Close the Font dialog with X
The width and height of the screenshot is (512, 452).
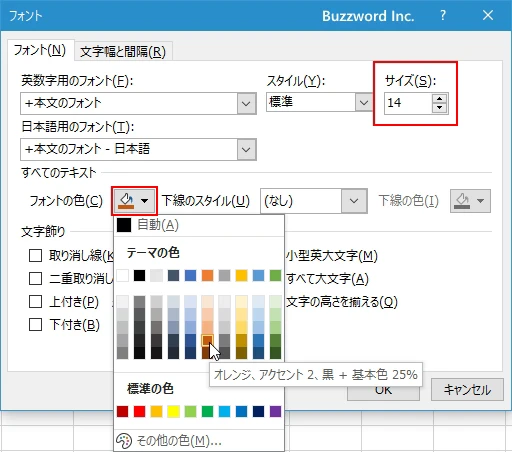pyautogui.click(x=488, y=15)
